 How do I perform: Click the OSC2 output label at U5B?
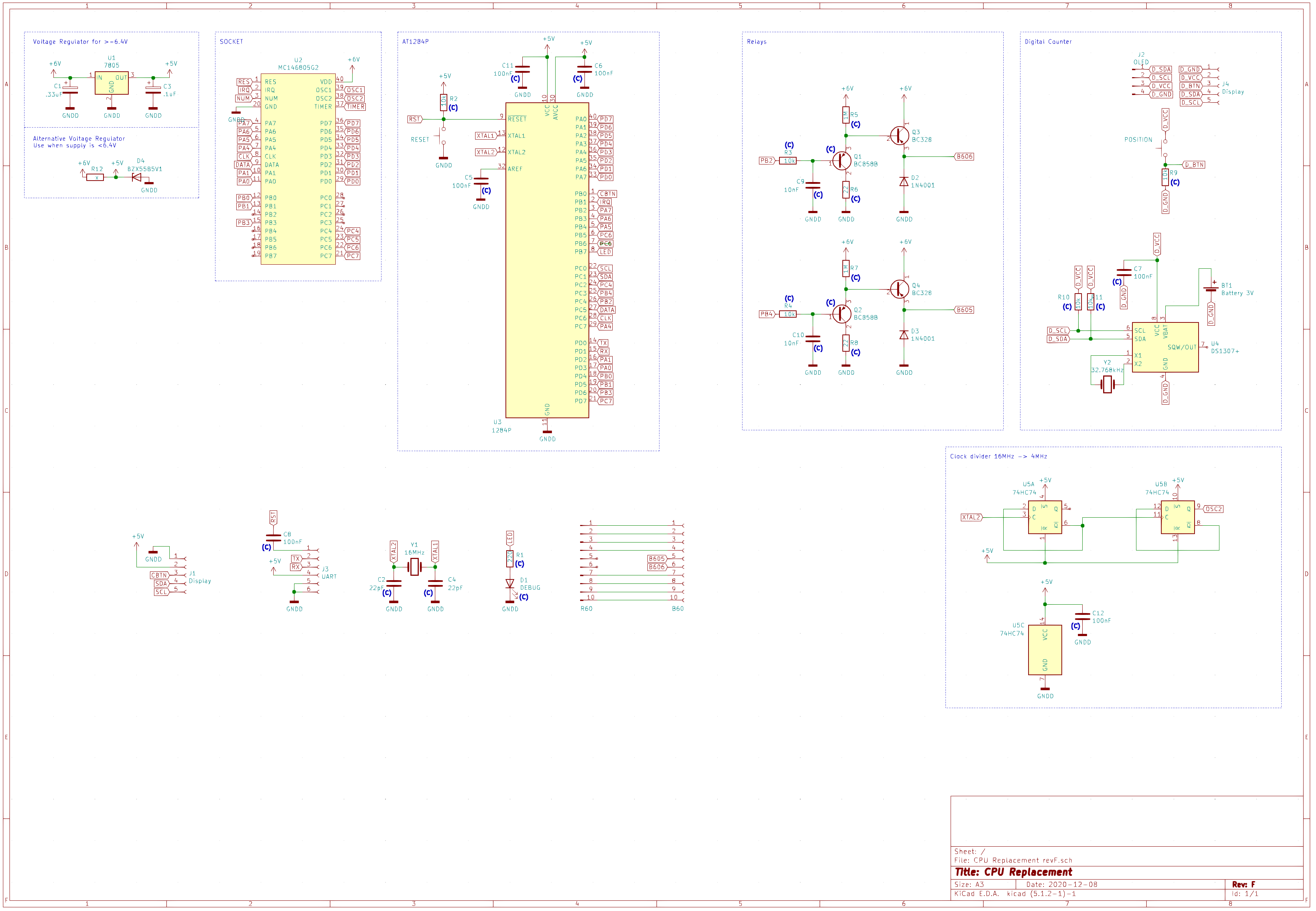[x=1213, y=509]
